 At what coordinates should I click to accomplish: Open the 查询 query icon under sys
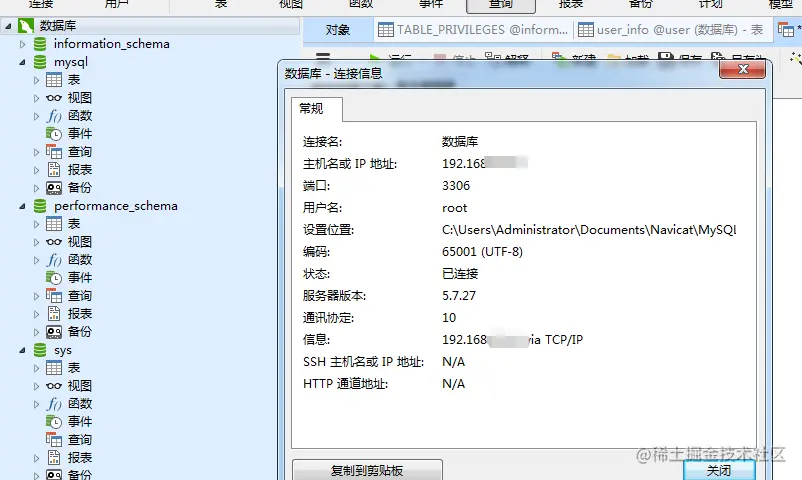(54, 440)
